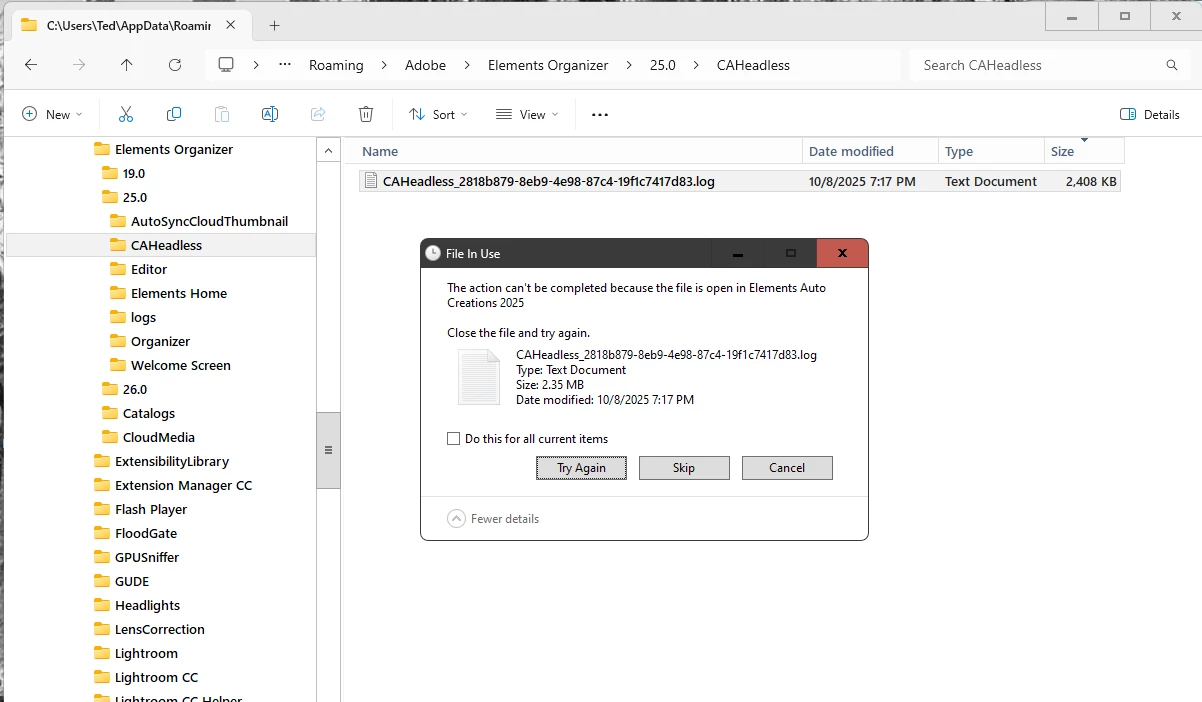The image size is (1202, 702).
Task: Select the CAHeadless log file row
Action: (740, 181)
